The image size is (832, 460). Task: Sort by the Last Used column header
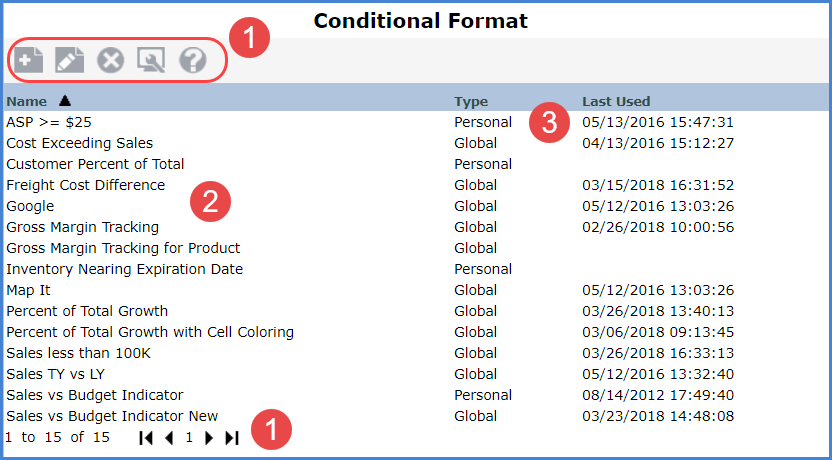pos(616,101)
